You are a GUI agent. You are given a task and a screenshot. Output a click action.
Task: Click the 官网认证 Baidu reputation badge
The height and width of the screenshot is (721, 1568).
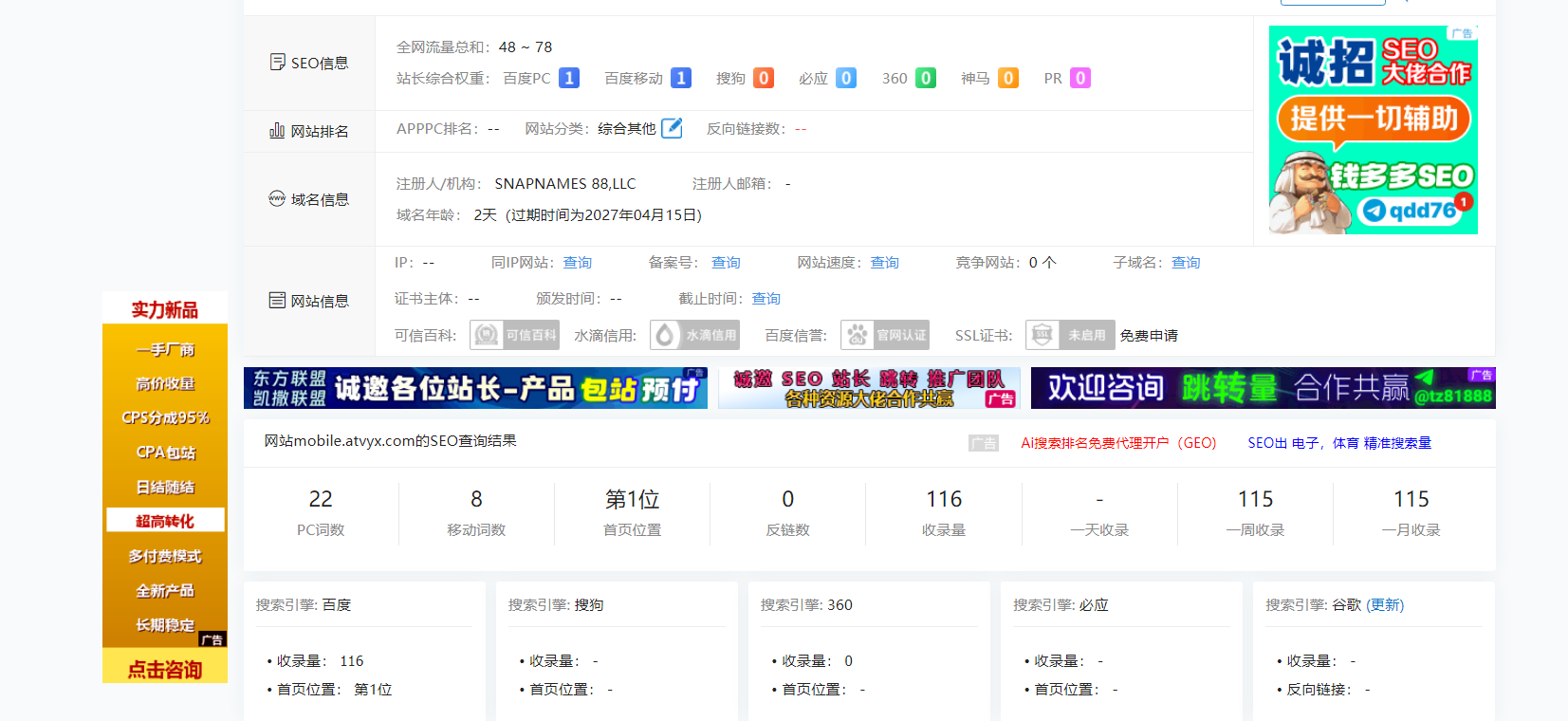point(885,335)
